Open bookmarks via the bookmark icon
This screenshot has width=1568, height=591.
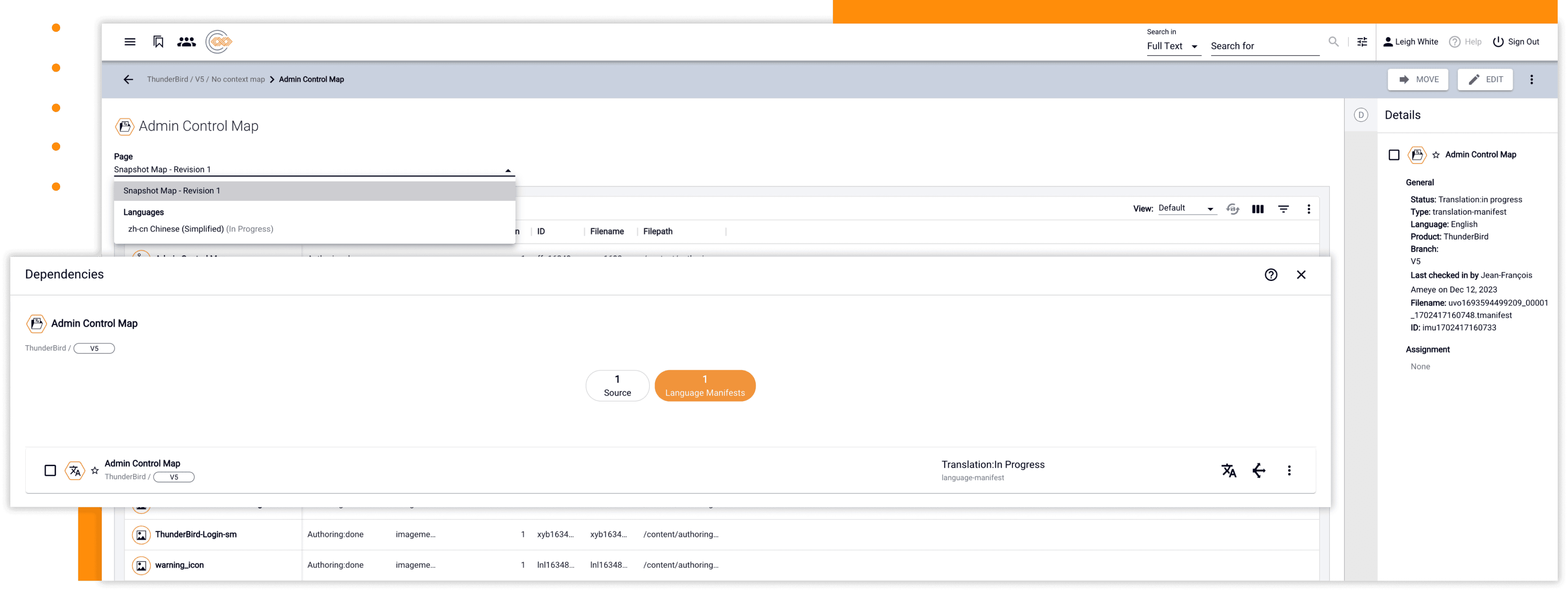(x=158, y=41)
